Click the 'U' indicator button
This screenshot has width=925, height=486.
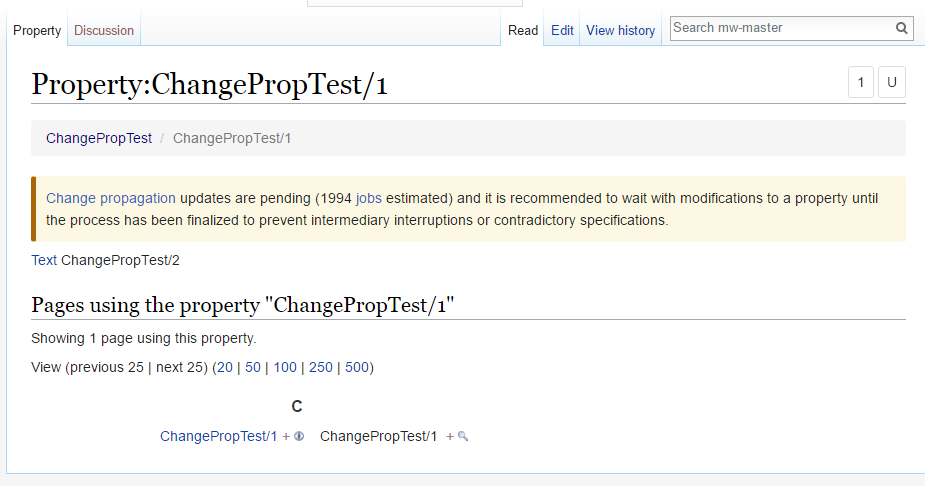point(892,82)
